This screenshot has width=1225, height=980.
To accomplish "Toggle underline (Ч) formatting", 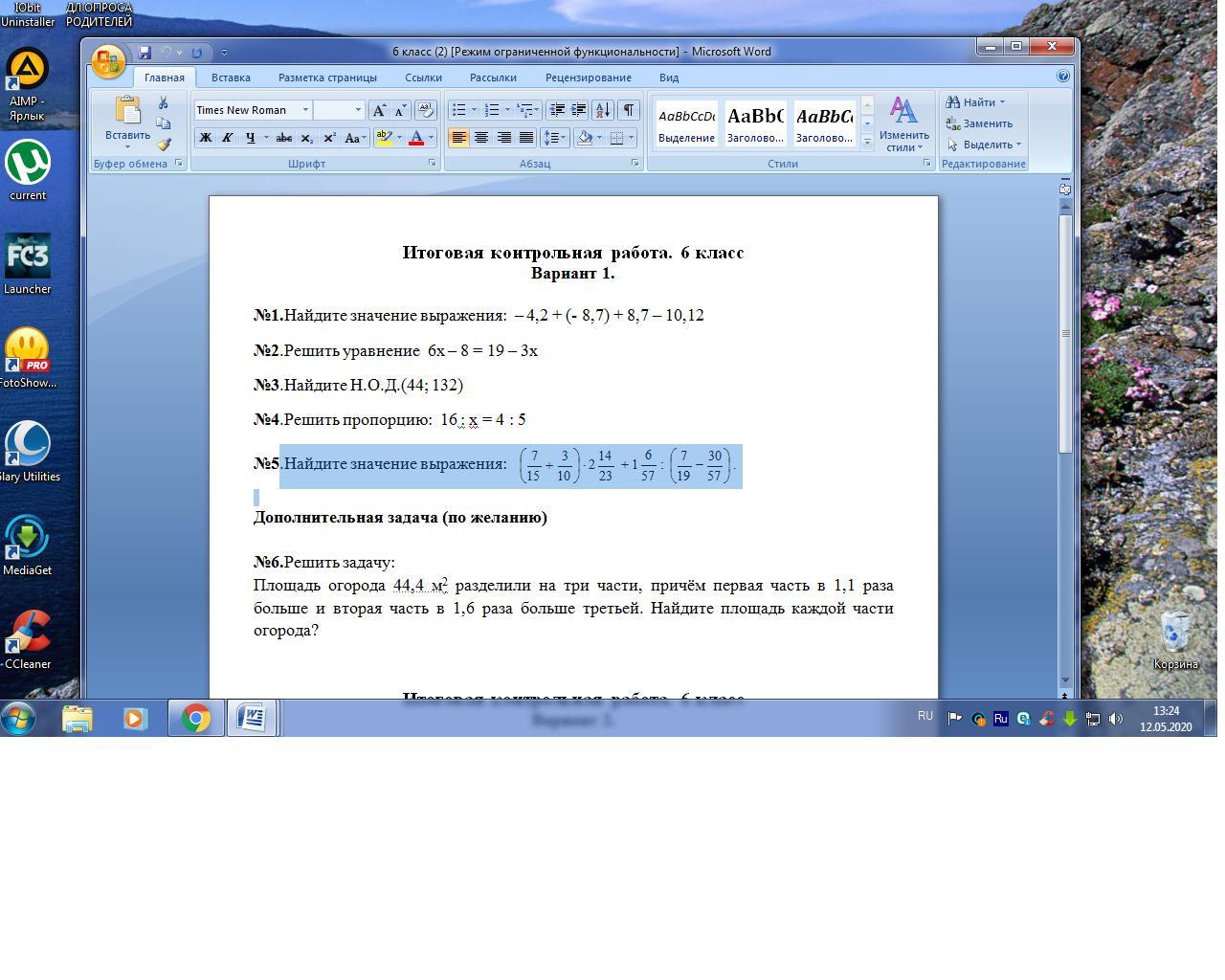I will pyautogui.click(x=250, y=138).
